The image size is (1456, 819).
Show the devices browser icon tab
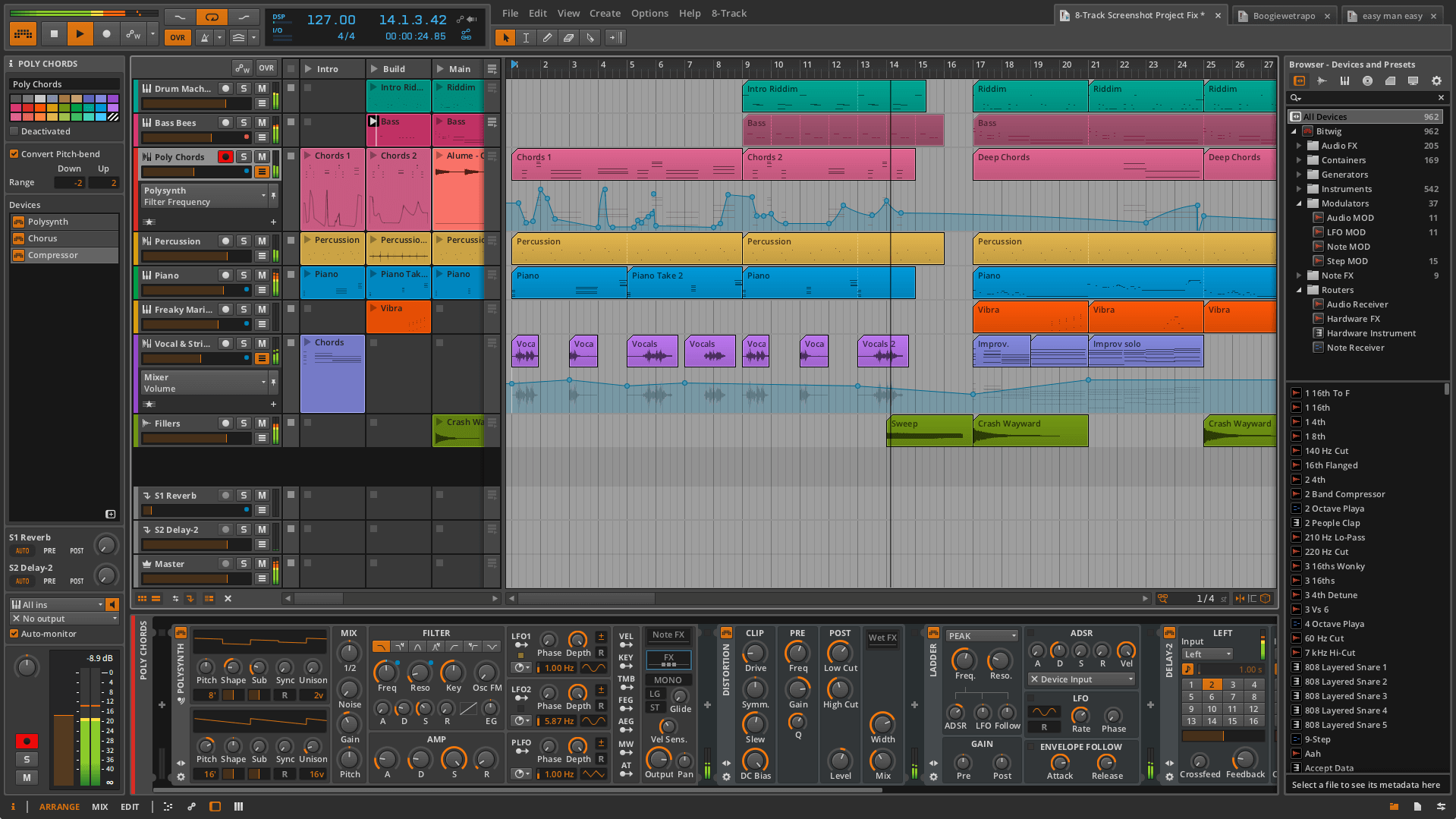[x=1299, y=80]
